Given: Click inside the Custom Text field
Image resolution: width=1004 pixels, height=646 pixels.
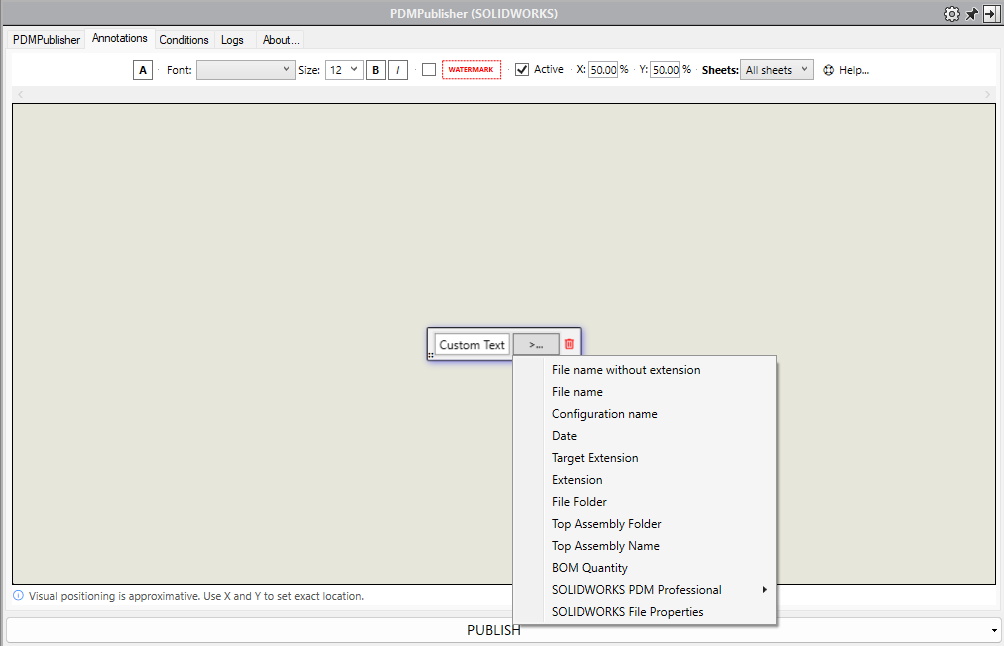Looking at the screenshot, I should click(x=471, y=343).
